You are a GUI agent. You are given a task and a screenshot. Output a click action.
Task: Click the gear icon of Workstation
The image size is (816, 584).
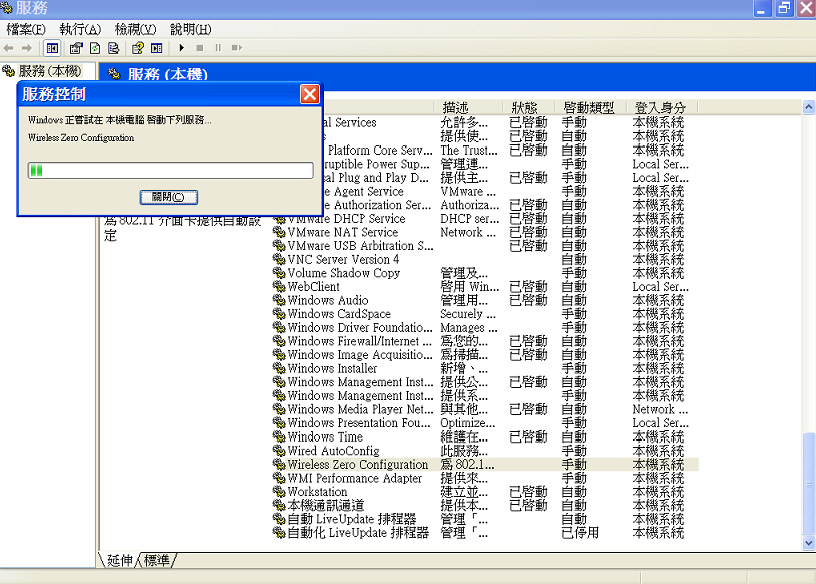(279, 491)
